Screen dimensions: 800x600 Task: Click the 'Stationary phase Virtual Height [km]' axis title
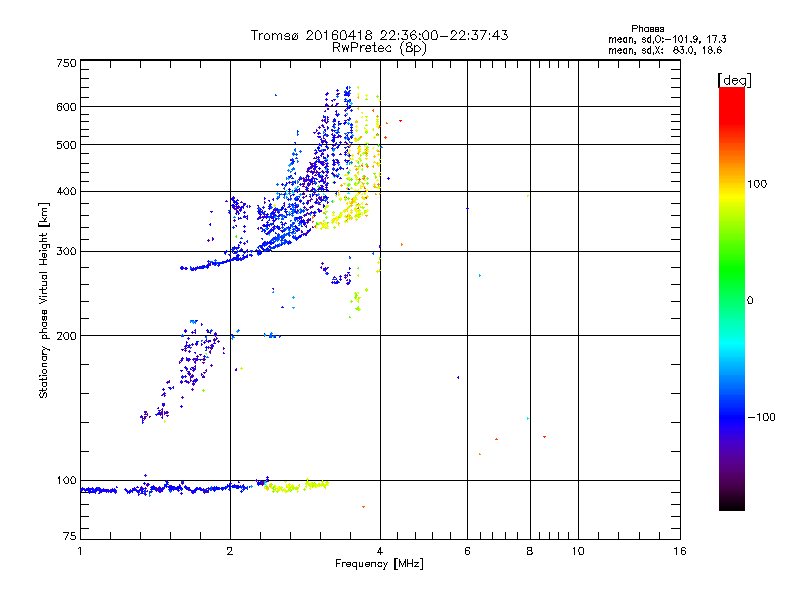44,300
